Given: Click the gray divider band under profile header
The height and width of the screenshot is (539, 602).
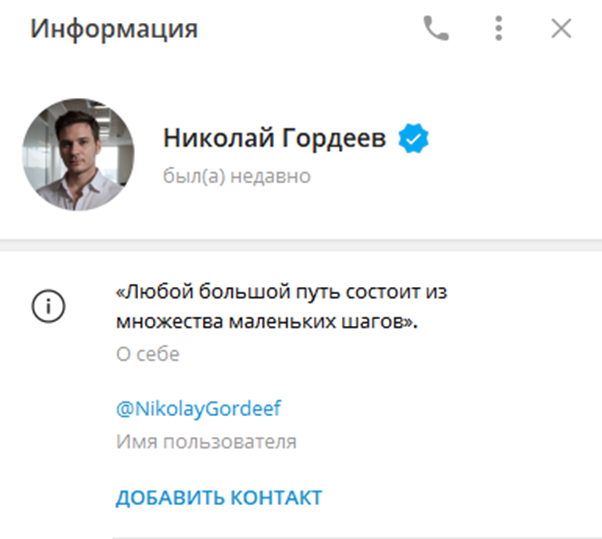Looking at the screenshot, I should click(301, 241).
